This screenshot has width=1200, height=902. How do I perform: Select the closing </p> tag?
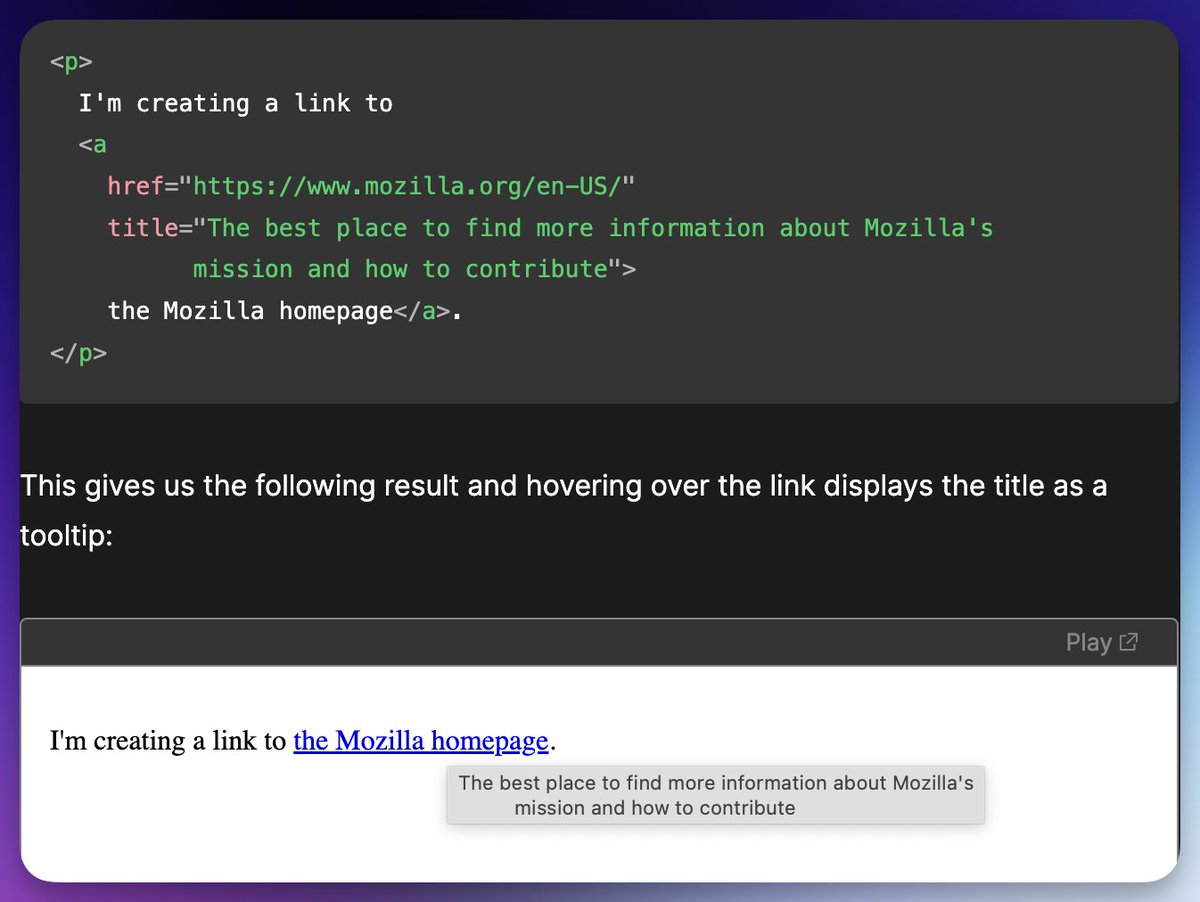click(77, 353)
